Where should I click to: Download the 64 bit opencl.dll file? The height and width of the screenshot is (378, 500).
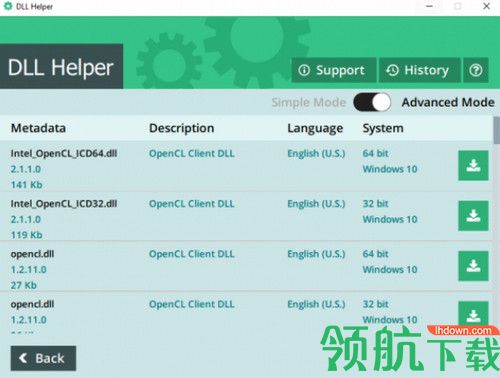pyautogui.click(x=473, y=266)
